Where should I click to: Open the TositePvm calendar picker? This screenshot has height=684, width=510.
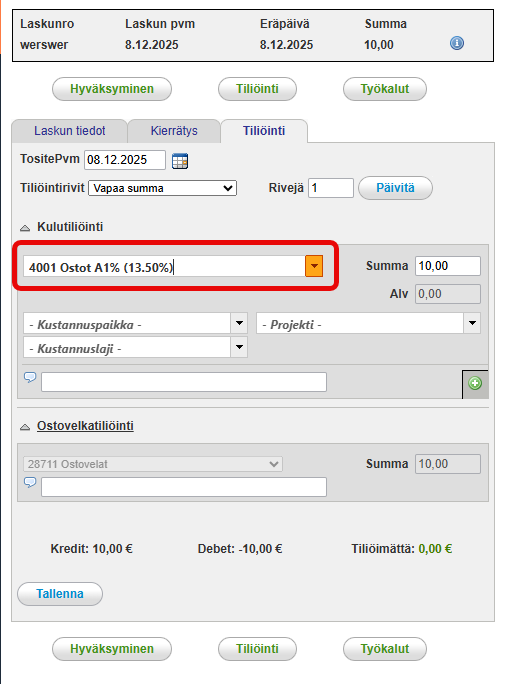pos(180,161)
